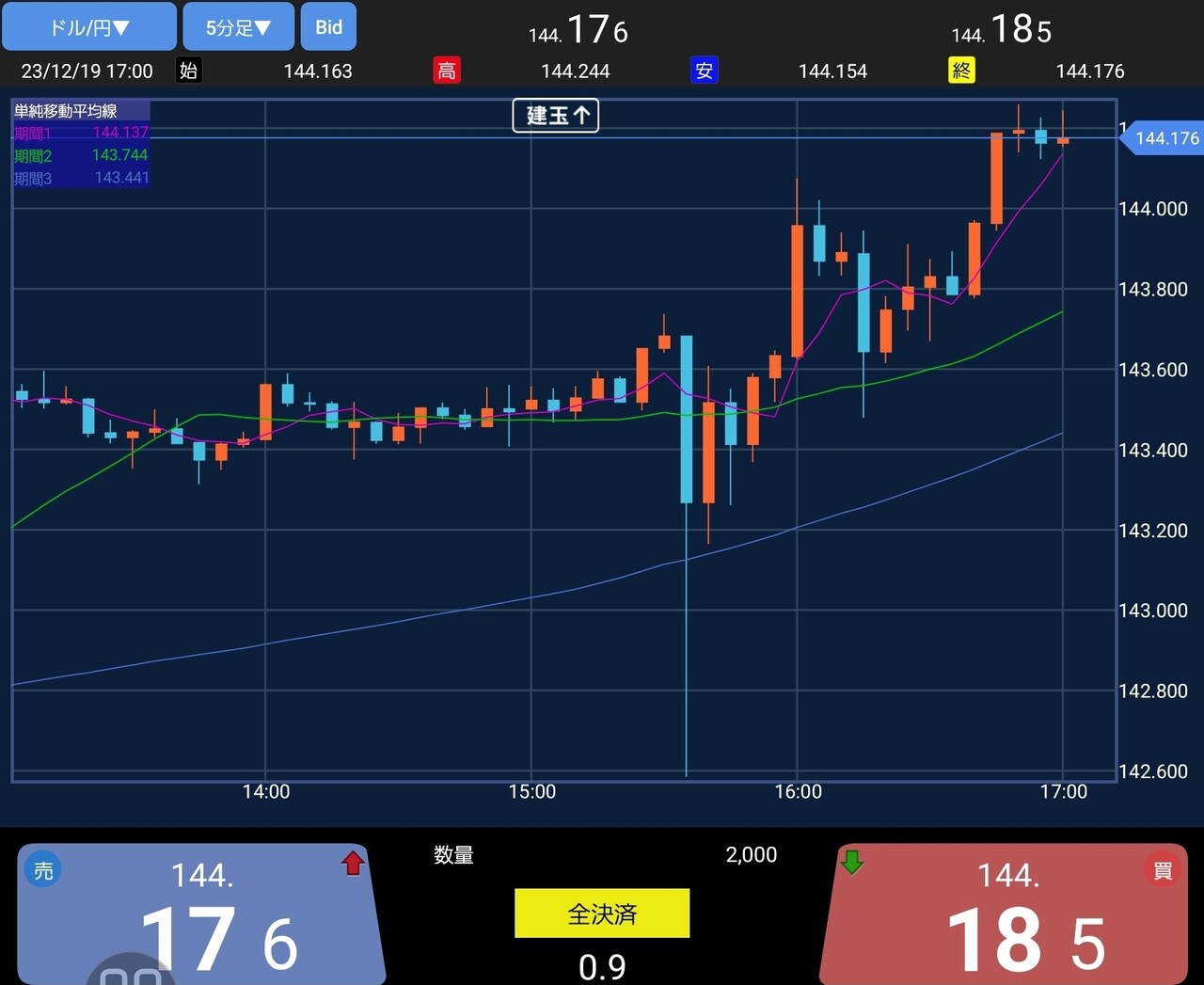Click the 144.176 current price marker
The width and height of the screenshot is (1204, 985).
coord(1164,138)
